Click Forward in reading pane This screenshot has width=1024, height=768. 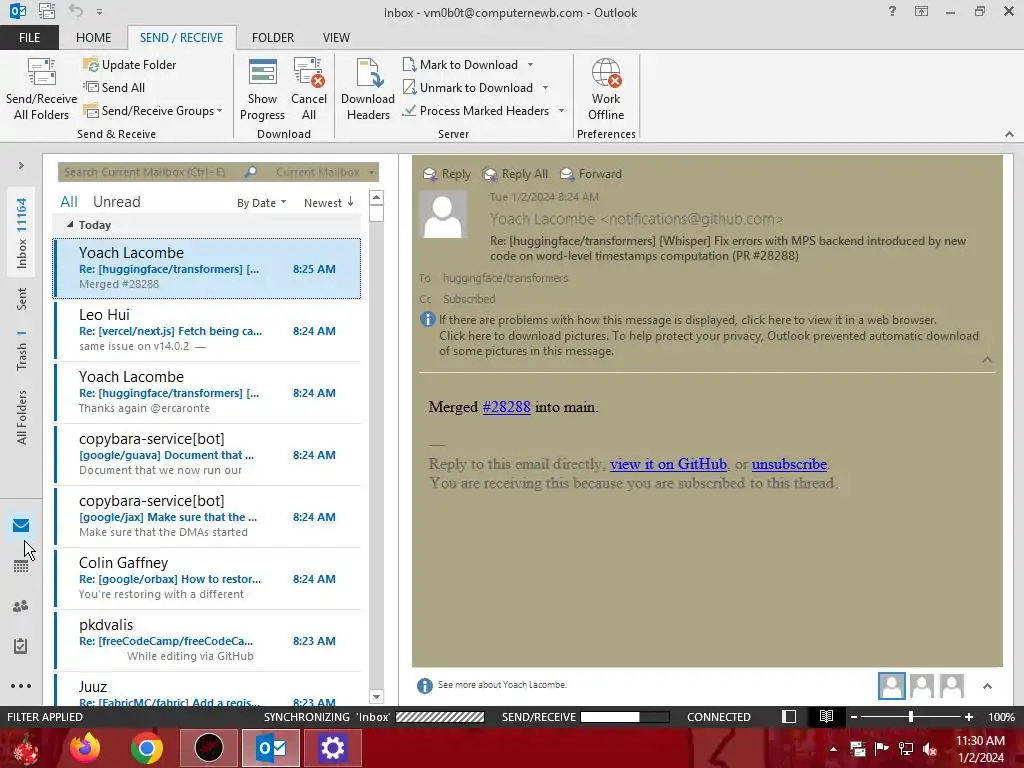[x=591, y=174]
